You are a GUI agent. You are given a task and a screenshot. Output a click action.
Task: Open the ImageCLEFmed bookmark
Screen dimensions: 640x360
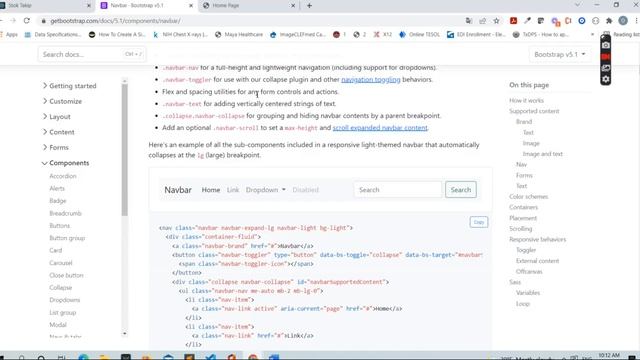click(x=298, y=35)
